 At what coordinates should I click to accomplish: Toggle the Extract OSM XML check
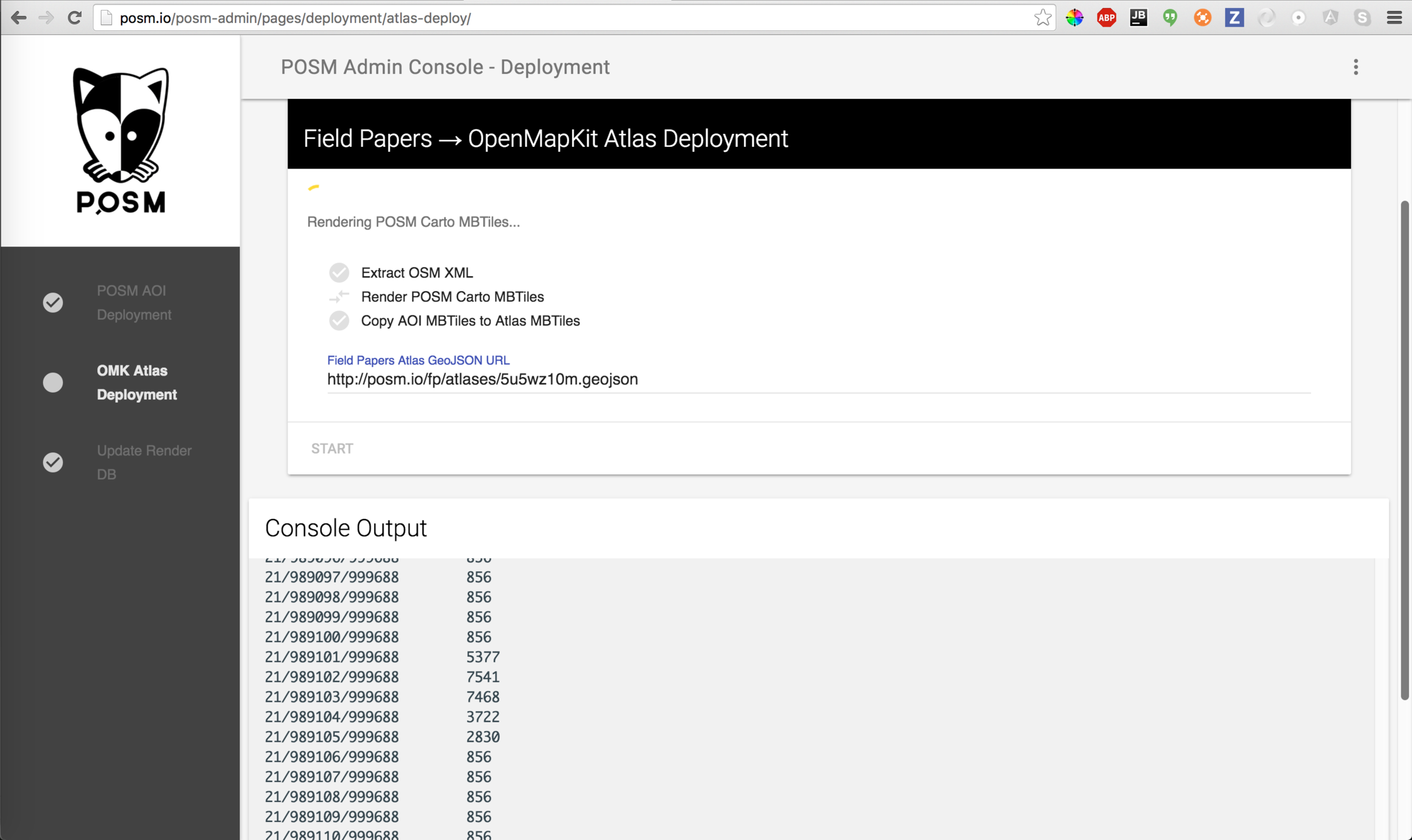(339, 273)
